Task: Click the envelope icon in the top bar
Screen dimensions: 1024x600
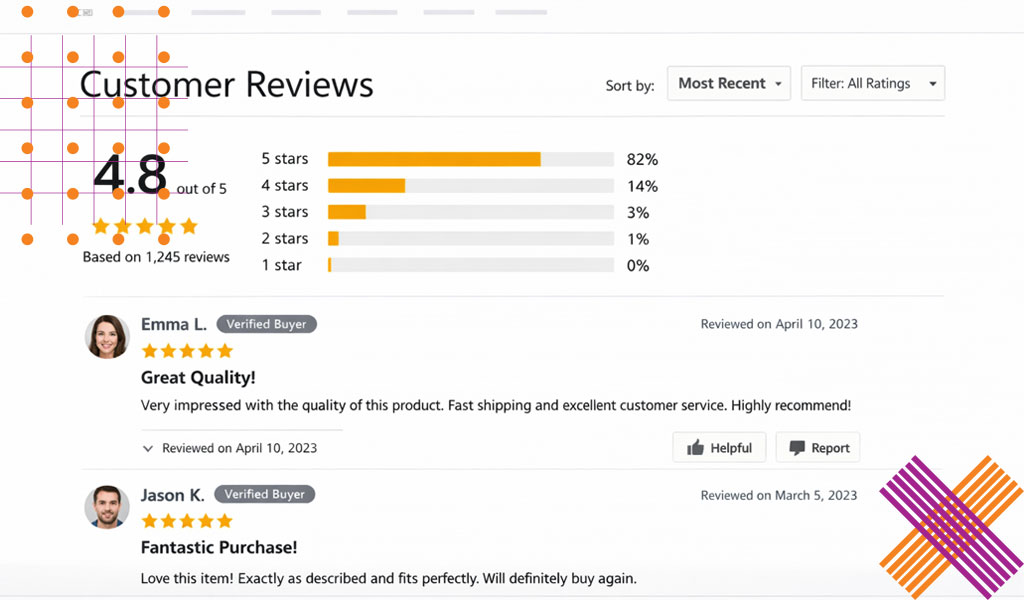Action: [x=87, y=13]
